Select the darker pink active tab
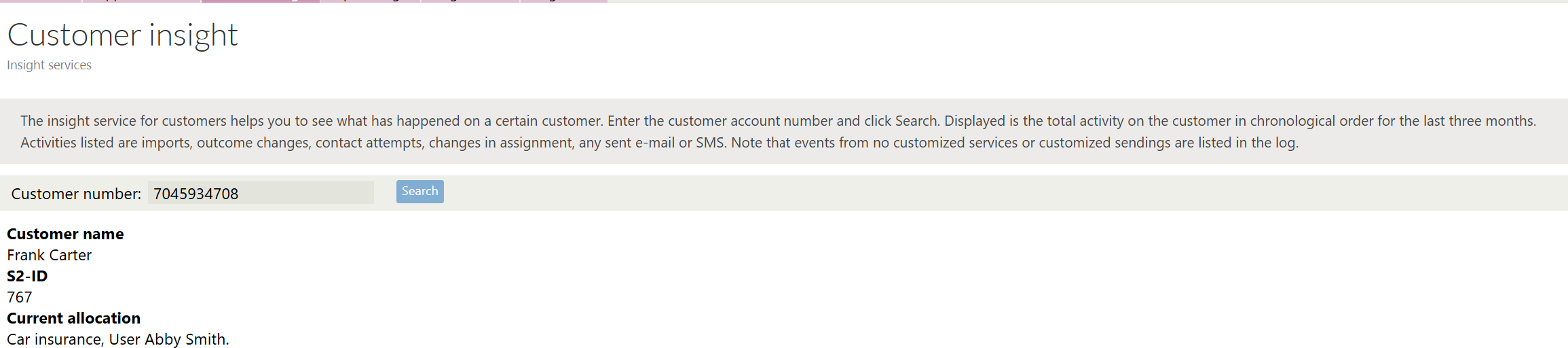1568x348 pixels. (x=260, y=1)
